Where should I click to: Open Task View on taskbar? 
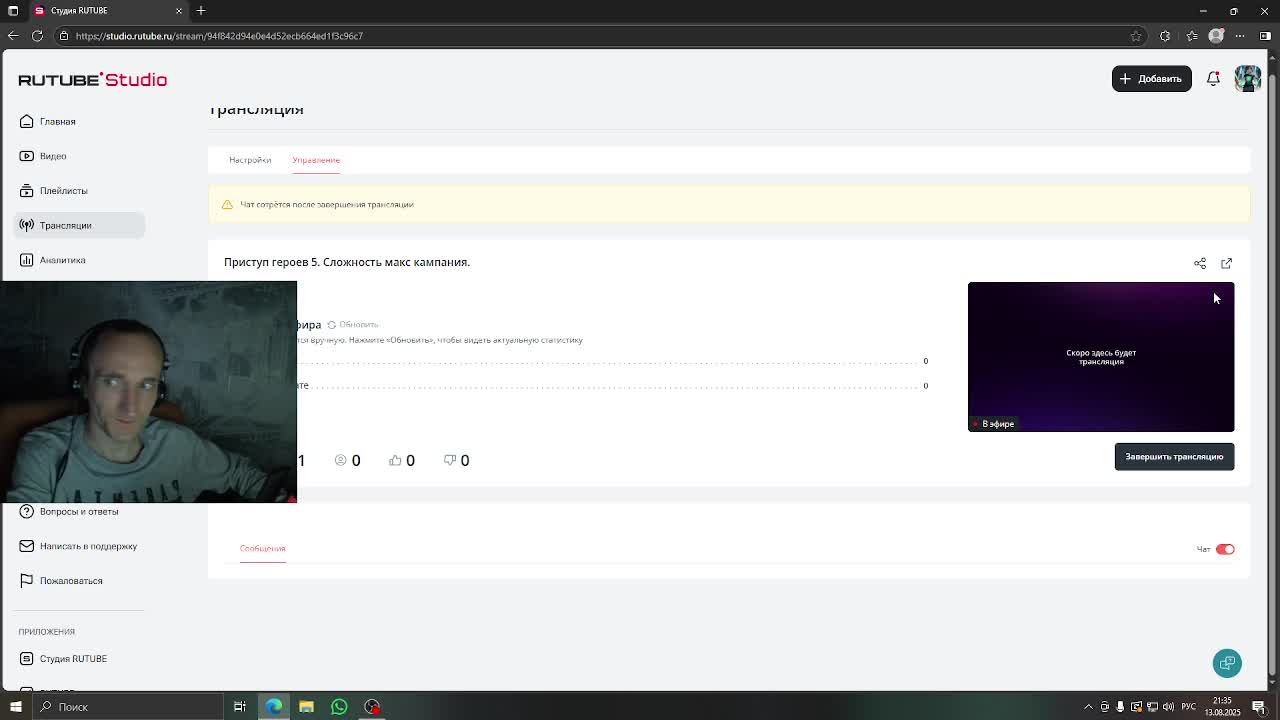click(240, 707)
